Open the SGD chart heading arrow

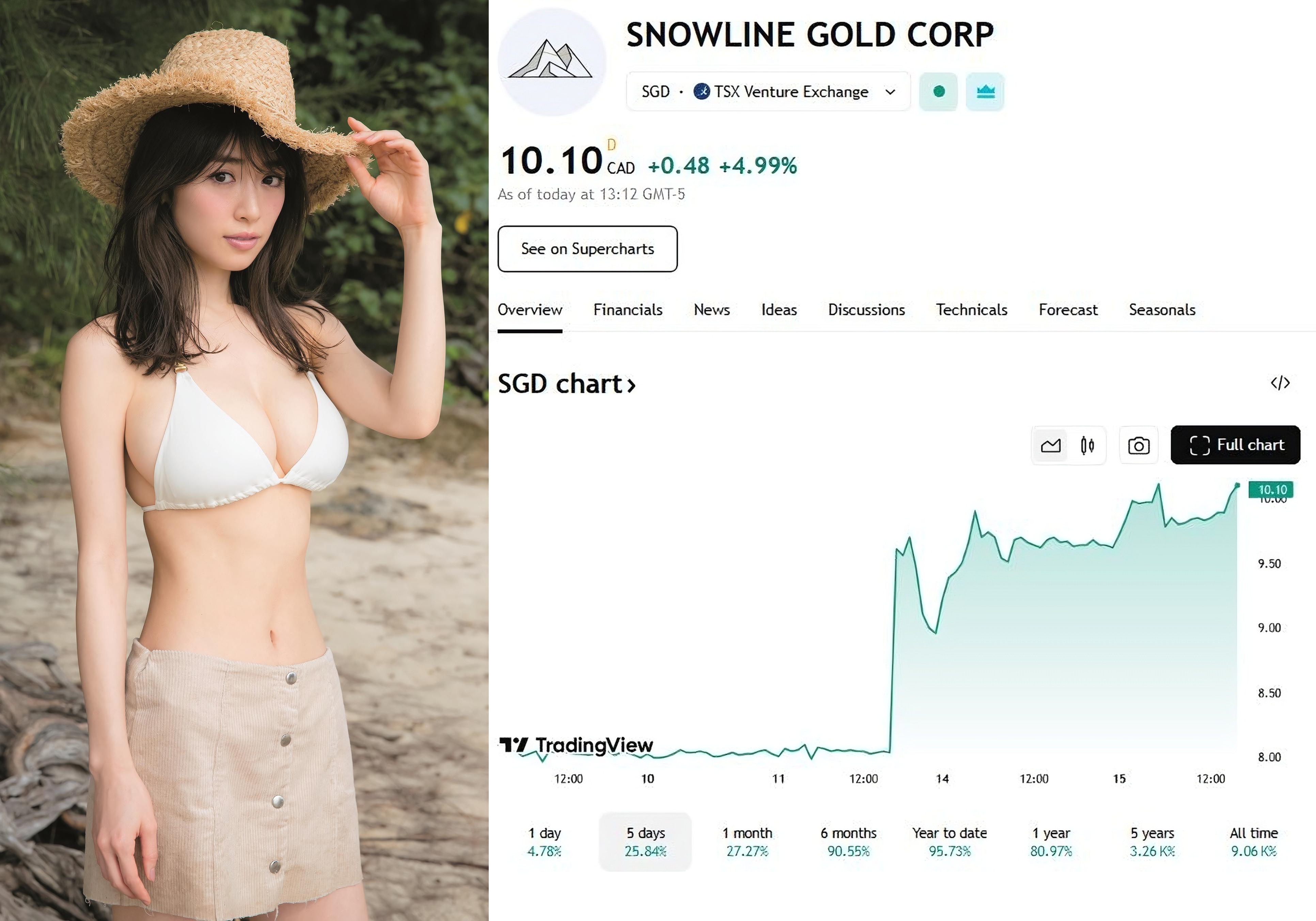(x=566, y=384)
